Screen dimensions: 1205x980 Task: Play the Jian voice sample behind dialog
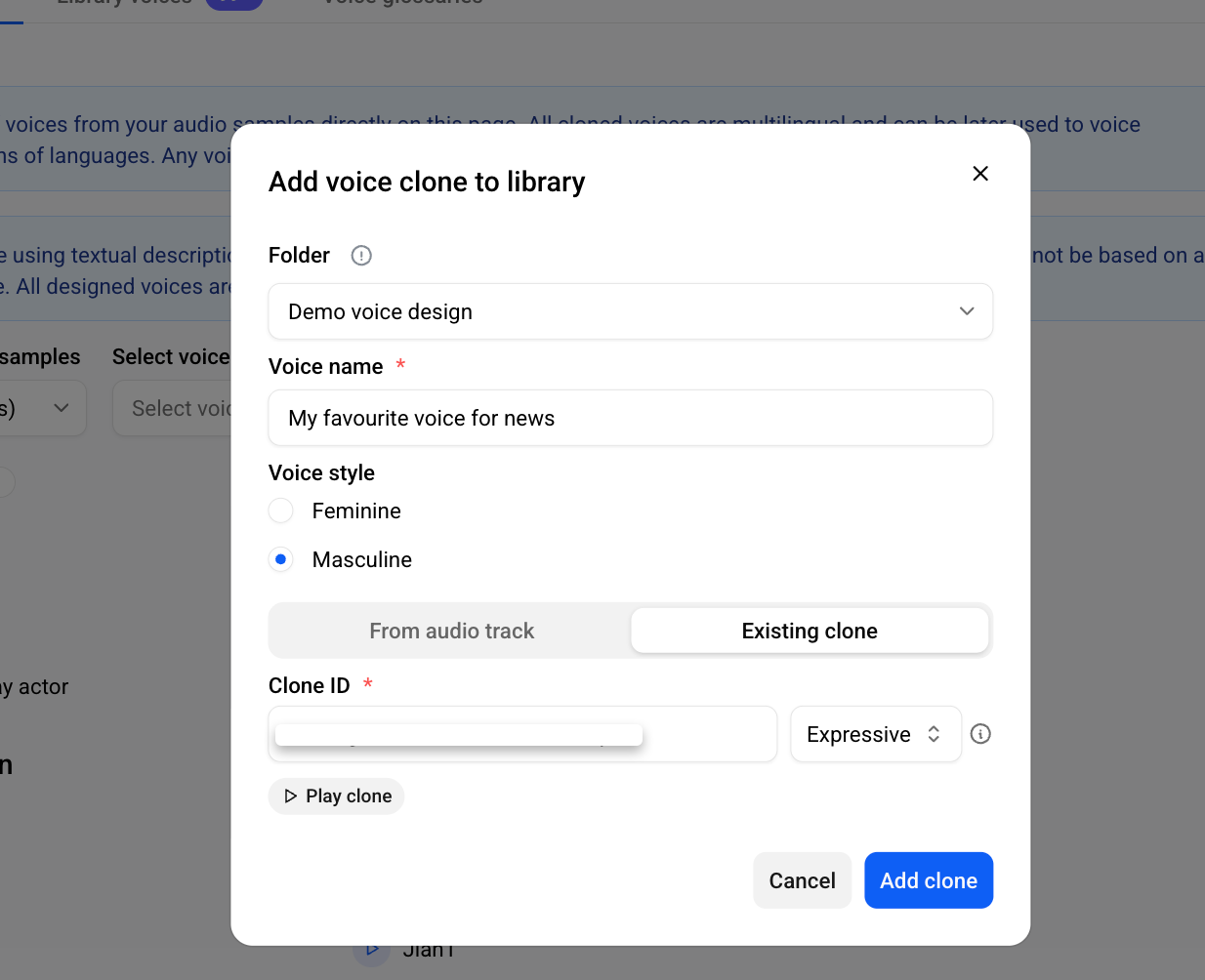pyautogui.click(x=371, y=950)
